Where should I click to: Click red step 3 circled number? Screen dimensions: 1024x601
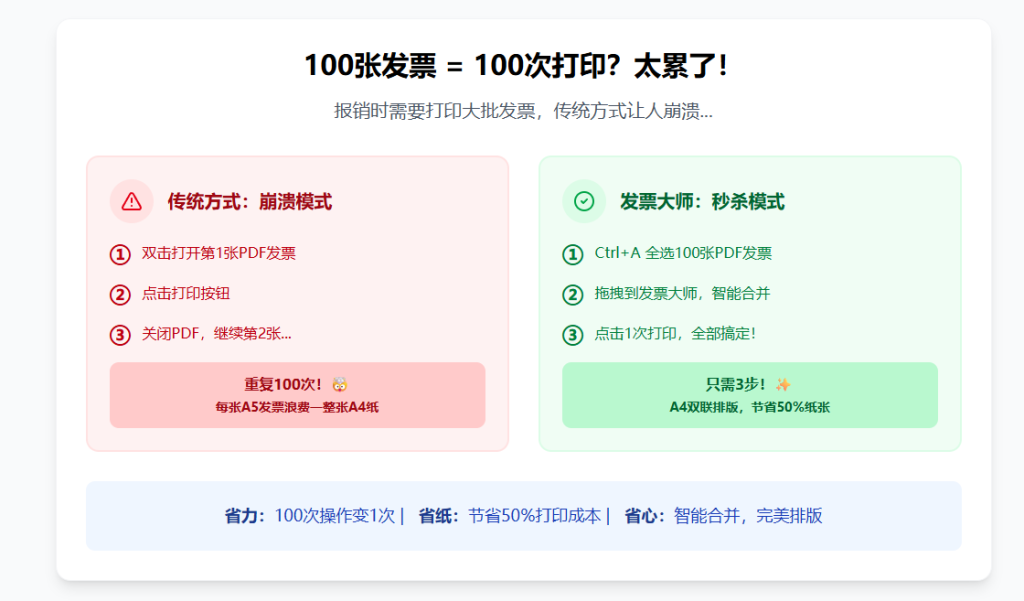tap(120, 335)
